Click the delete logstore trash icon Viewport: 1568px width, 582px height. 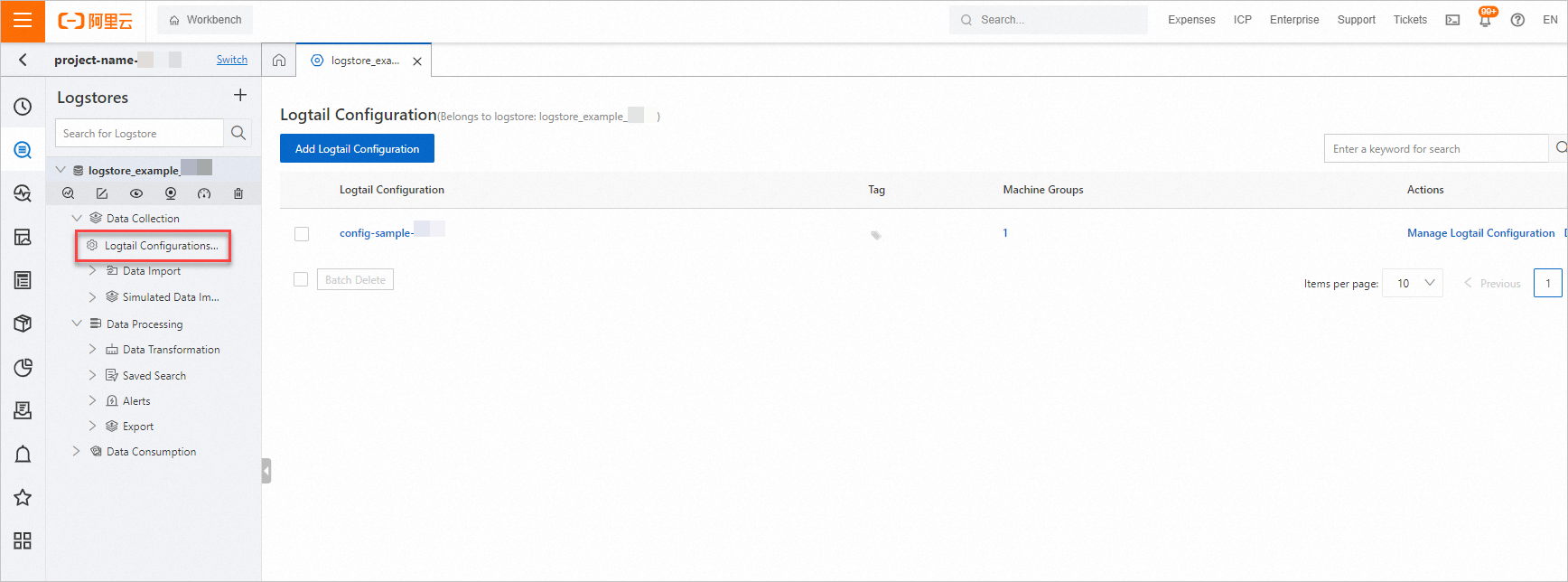(238, 193)
